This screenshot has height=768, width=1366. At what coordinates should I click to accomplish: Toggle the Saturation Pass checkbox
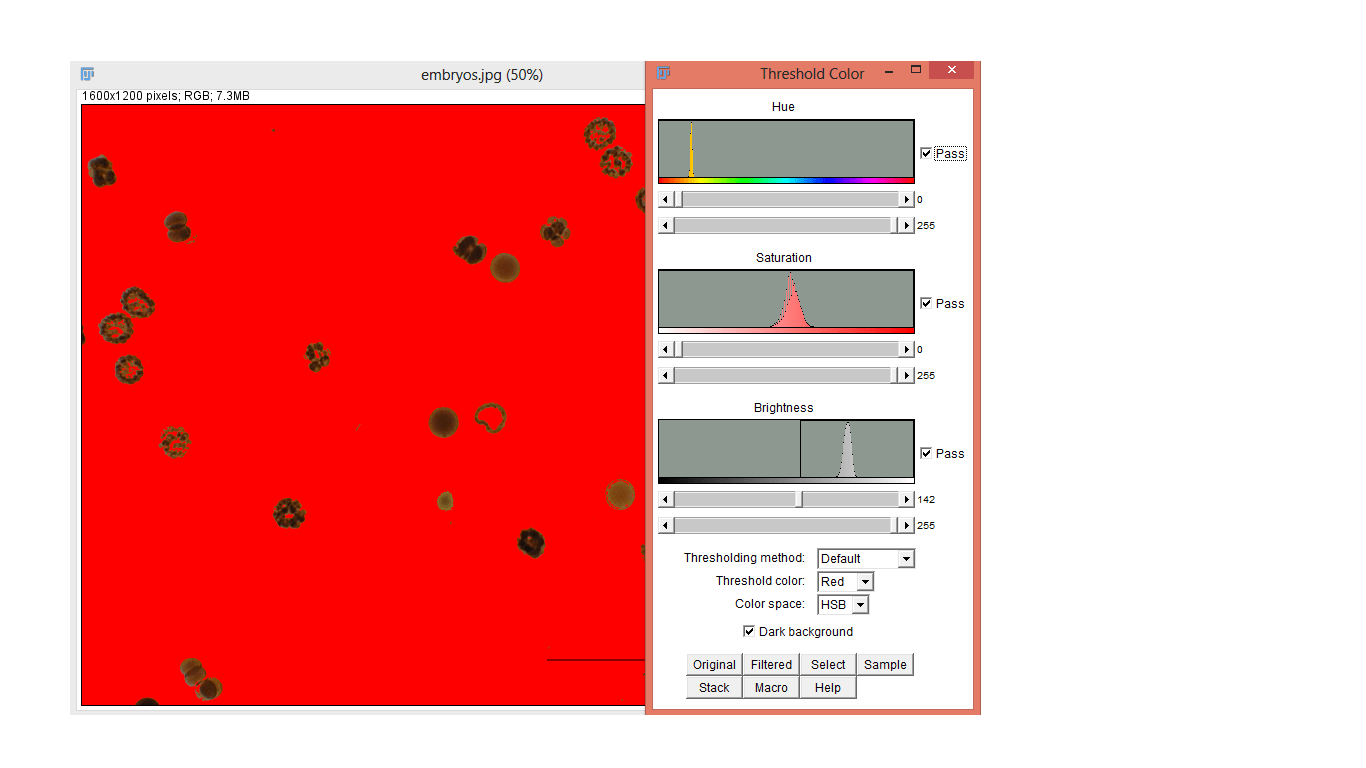pos(927,303)
